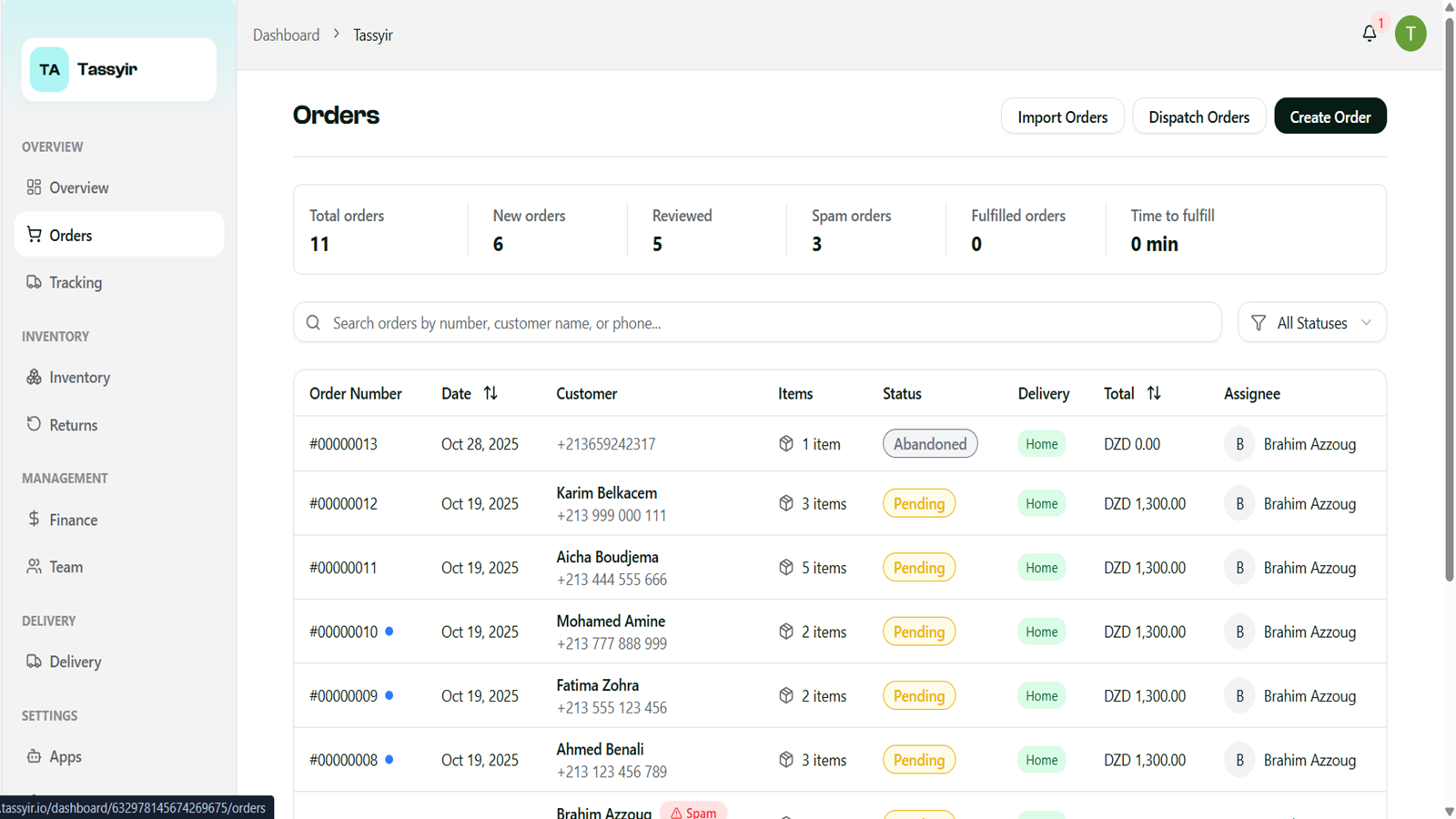Image resolution: width=1456 pixels, height=819 pixels.
Task: Open the Team icon under Management
Action: click(34, 566)
